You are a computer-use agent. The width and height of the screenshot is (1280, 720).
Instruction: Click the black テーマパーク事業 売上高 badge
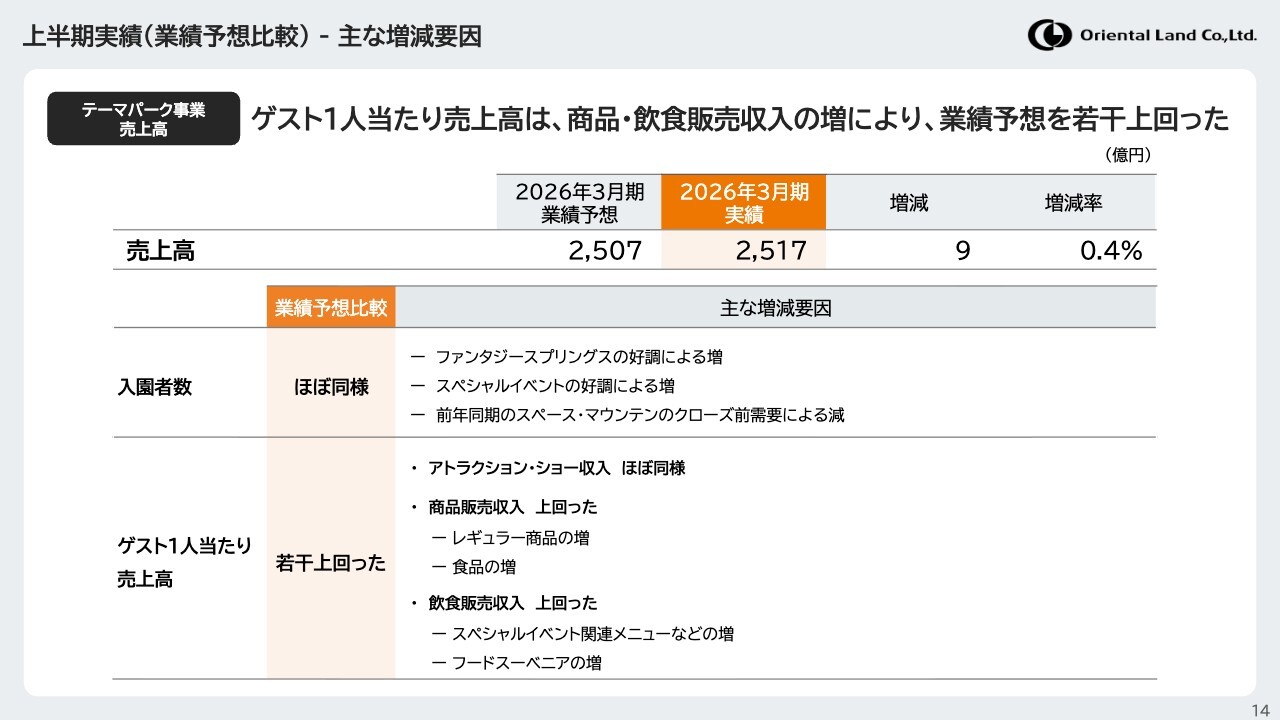(143, 119)
